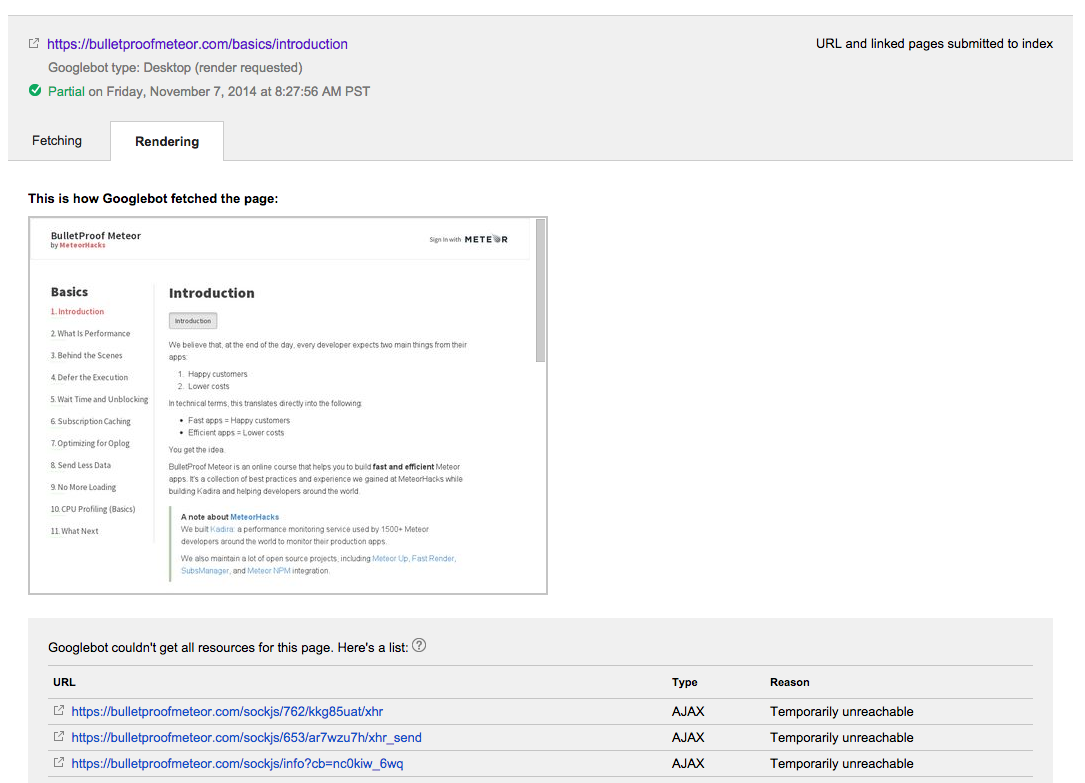Click the Type column header
The image size is (1085, 783).
click(684, 682)
